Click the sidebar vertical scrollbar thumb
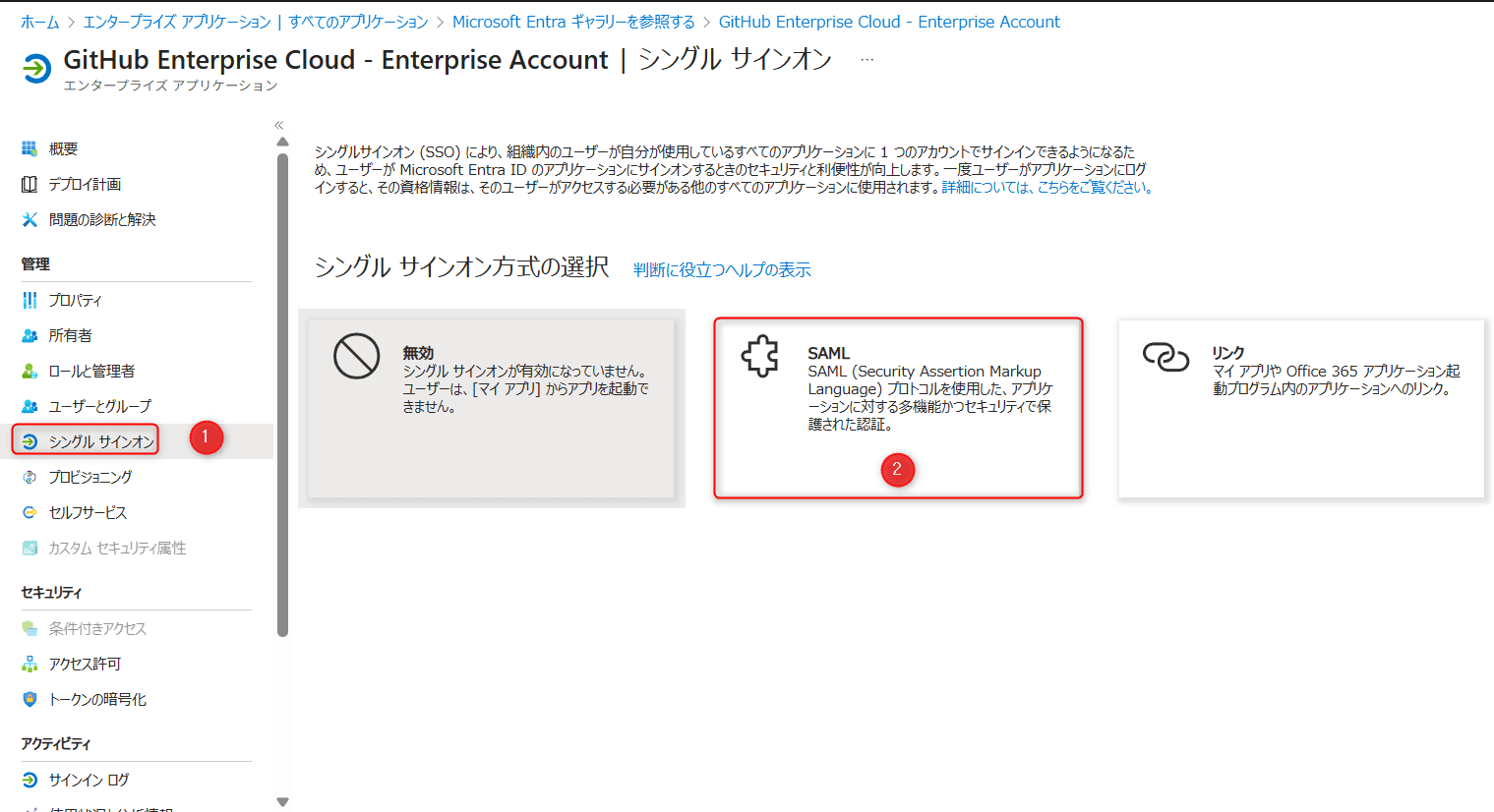1494x812 pixels. point(283,394)
